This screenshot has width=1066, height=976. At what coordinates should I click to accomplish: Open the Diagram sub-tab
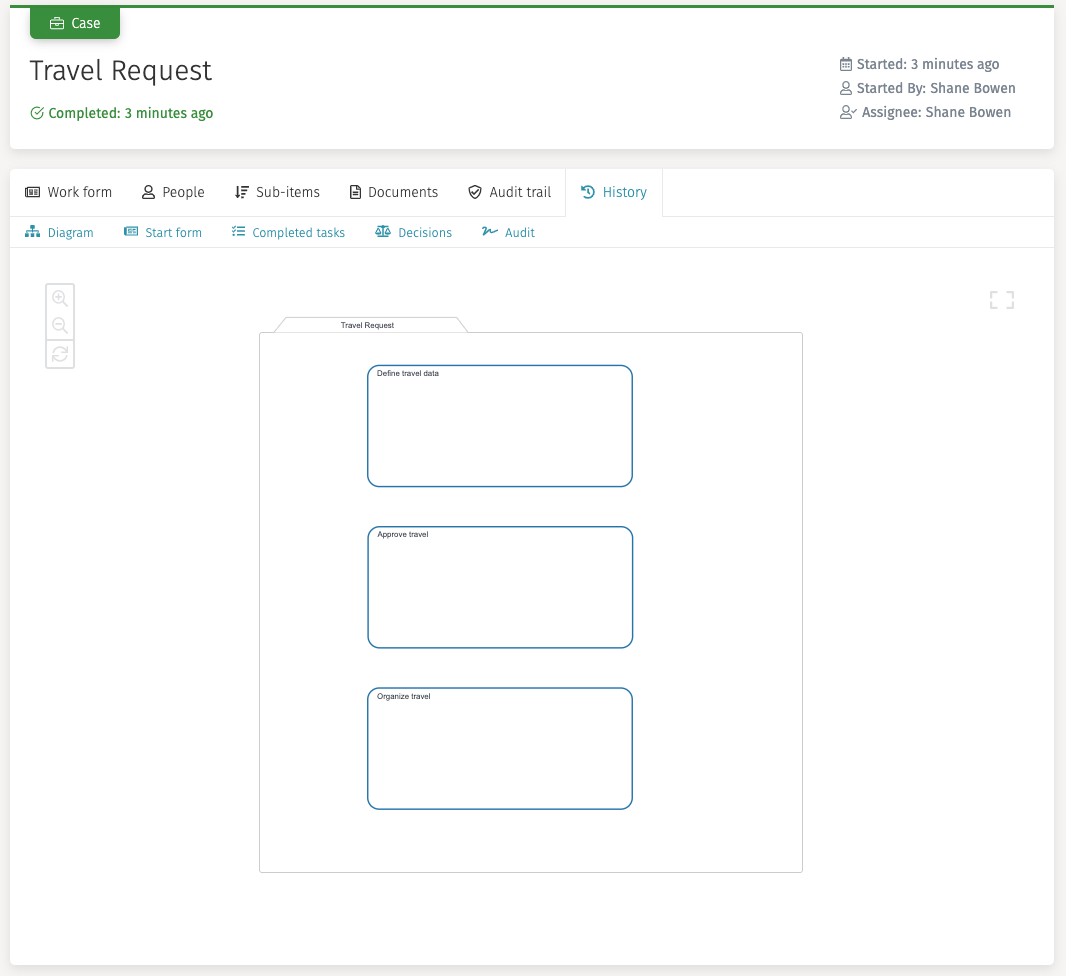point(60,232)
